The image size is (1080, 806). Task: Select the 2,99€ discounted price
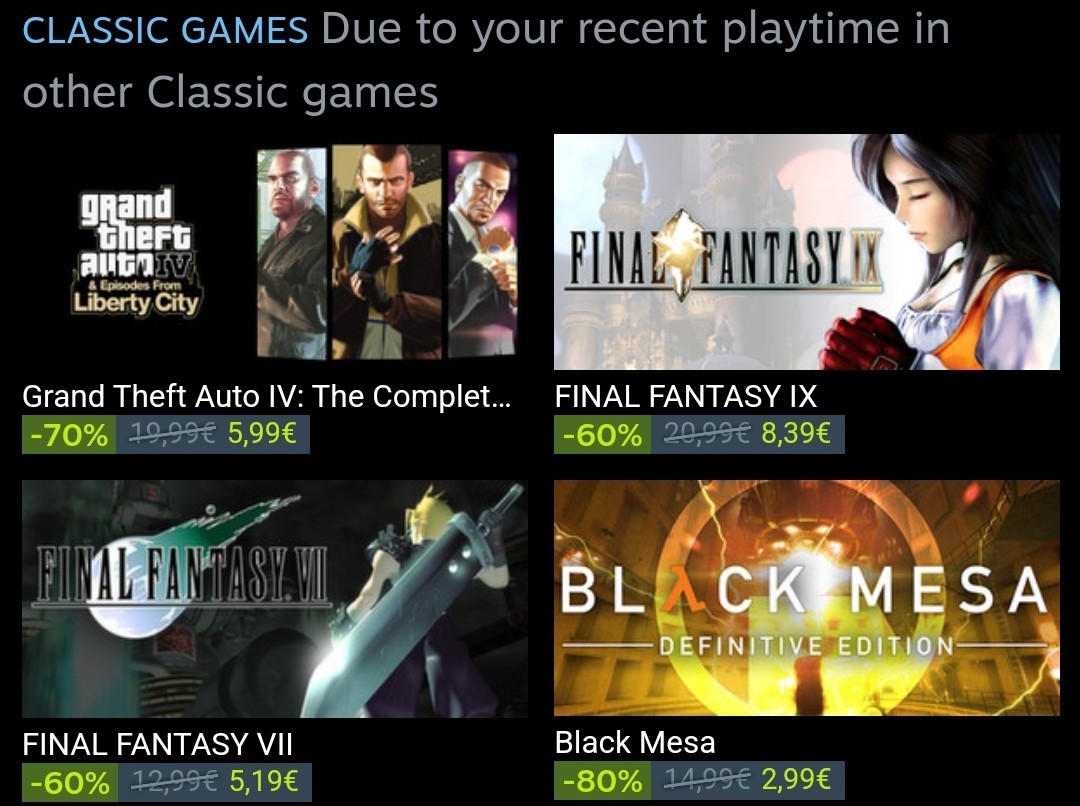click(796, 779)
